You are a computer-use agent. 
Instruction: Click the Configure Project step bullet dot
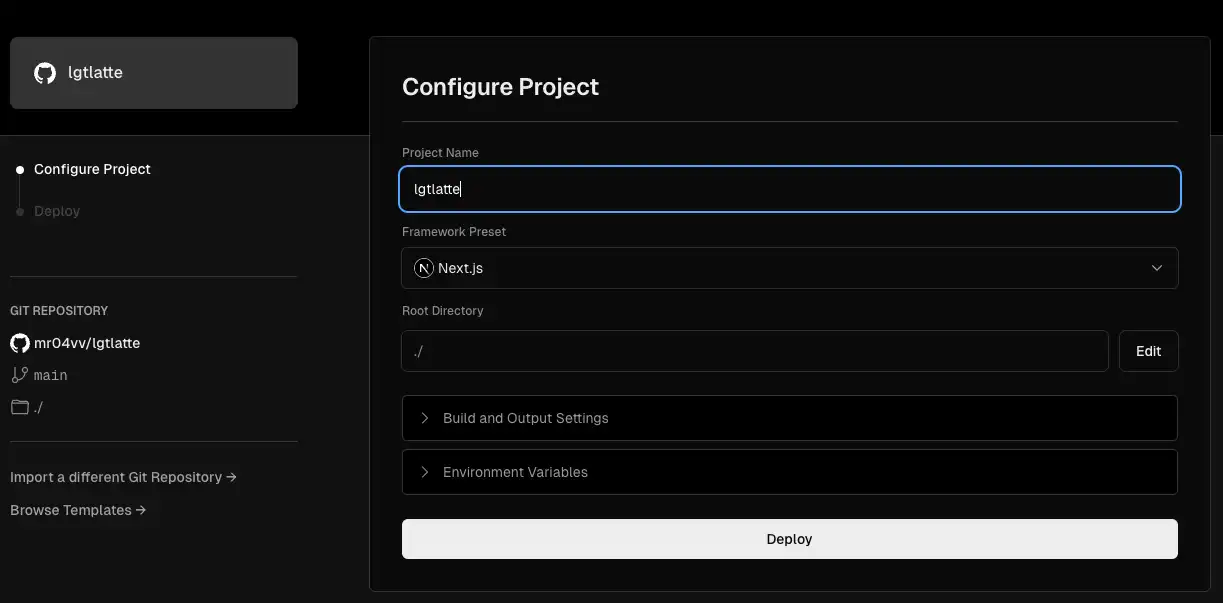pyautogui.click(x=20, y=170)
